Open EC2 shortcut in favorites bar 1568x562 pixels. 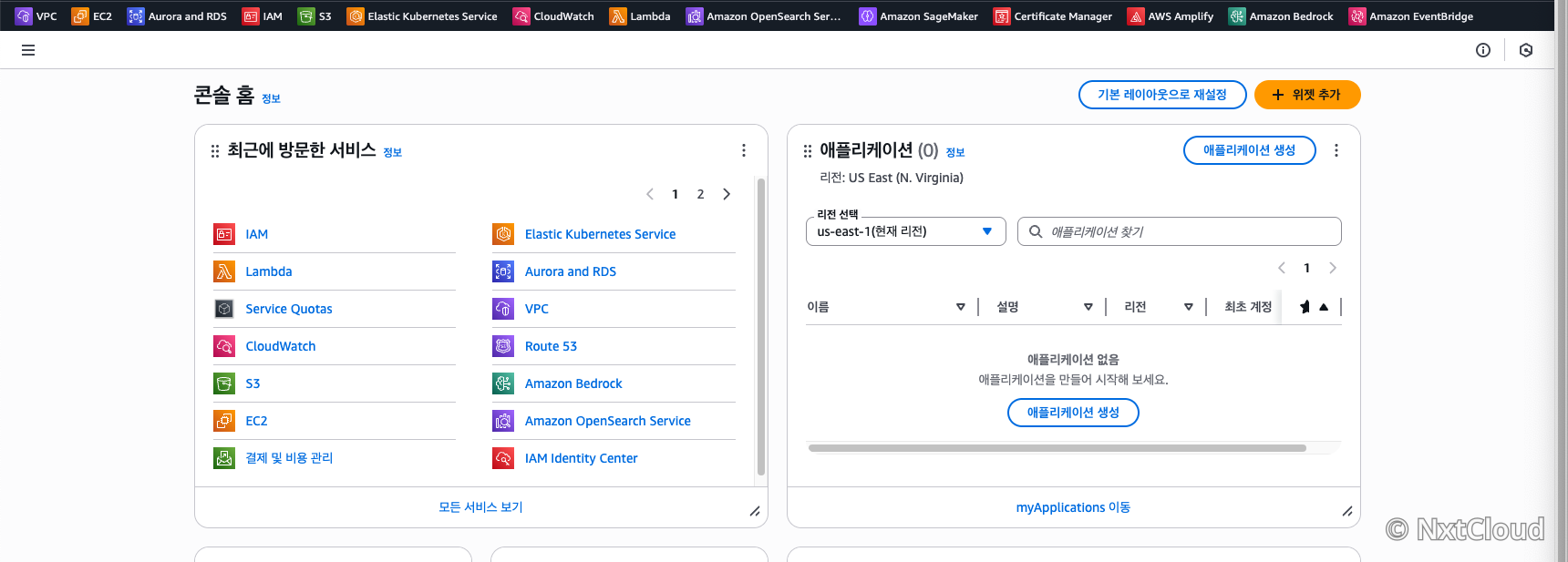pyautogui.click(x=92, y=16)
